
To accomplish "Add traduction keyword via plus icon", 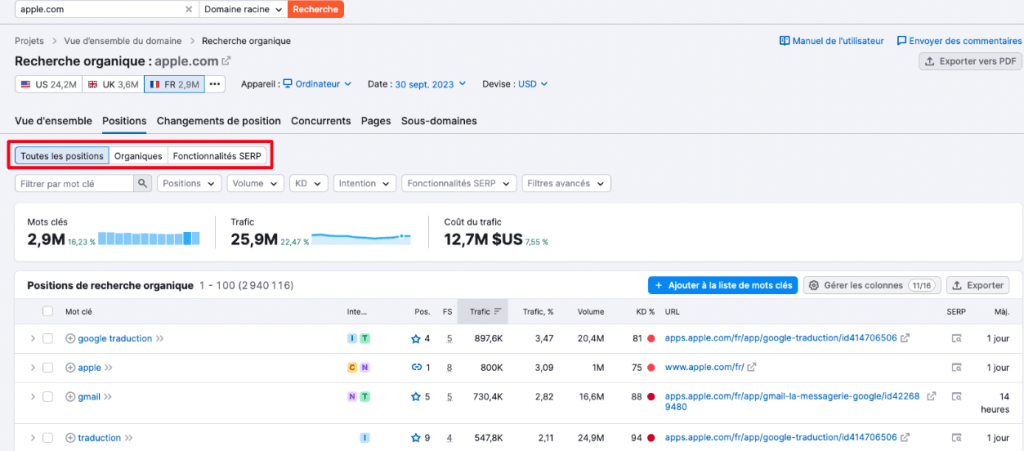I will click(x=71, y=437).
